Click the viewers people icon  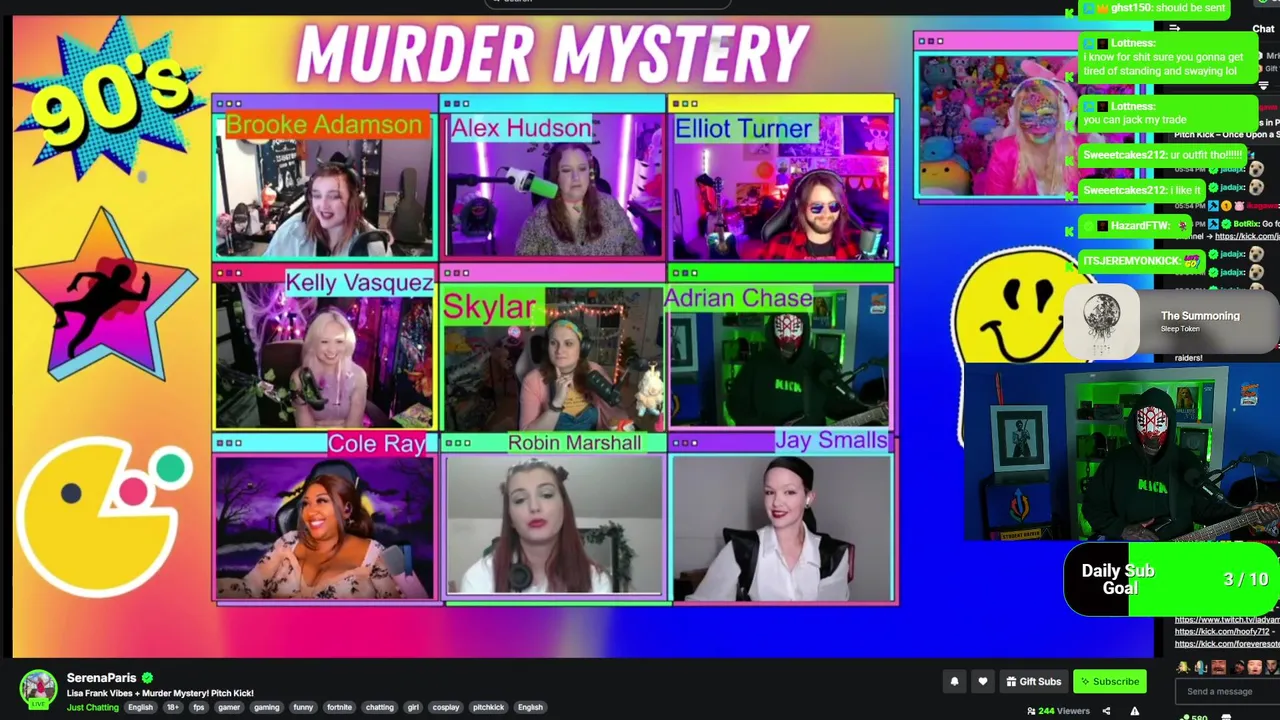(x=1031, y=711)
